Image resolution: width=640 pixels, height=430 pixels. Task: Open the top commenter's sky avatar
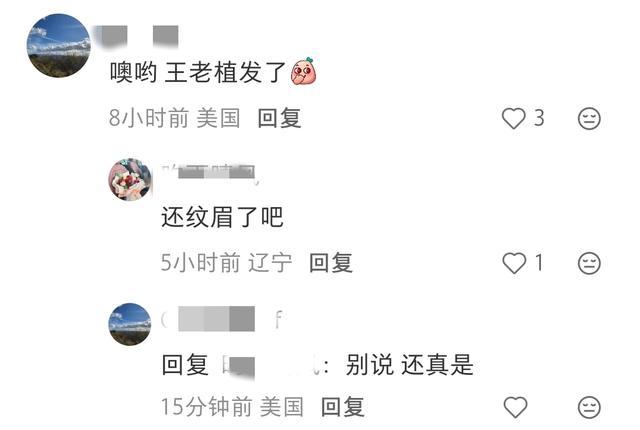pos(58,45)
